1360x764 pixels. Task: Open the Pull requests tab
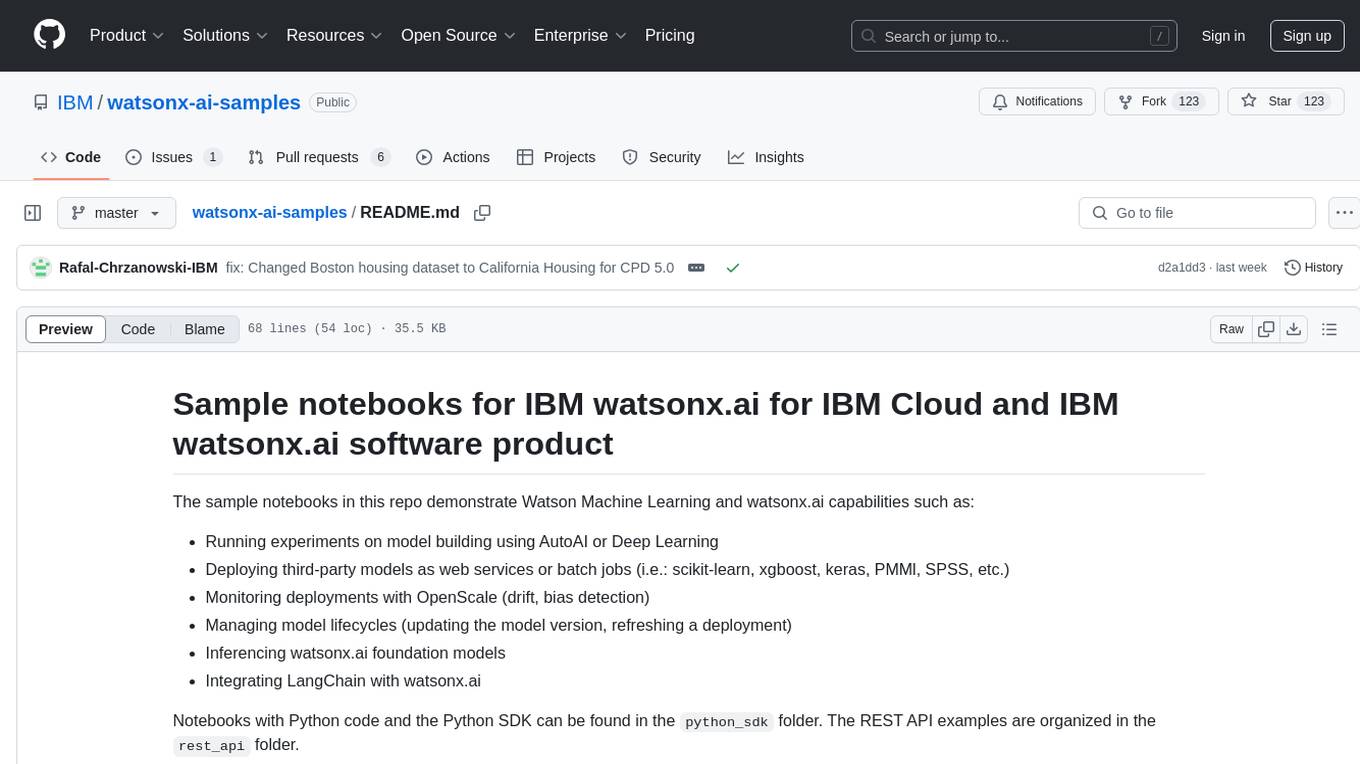(319, 157)
